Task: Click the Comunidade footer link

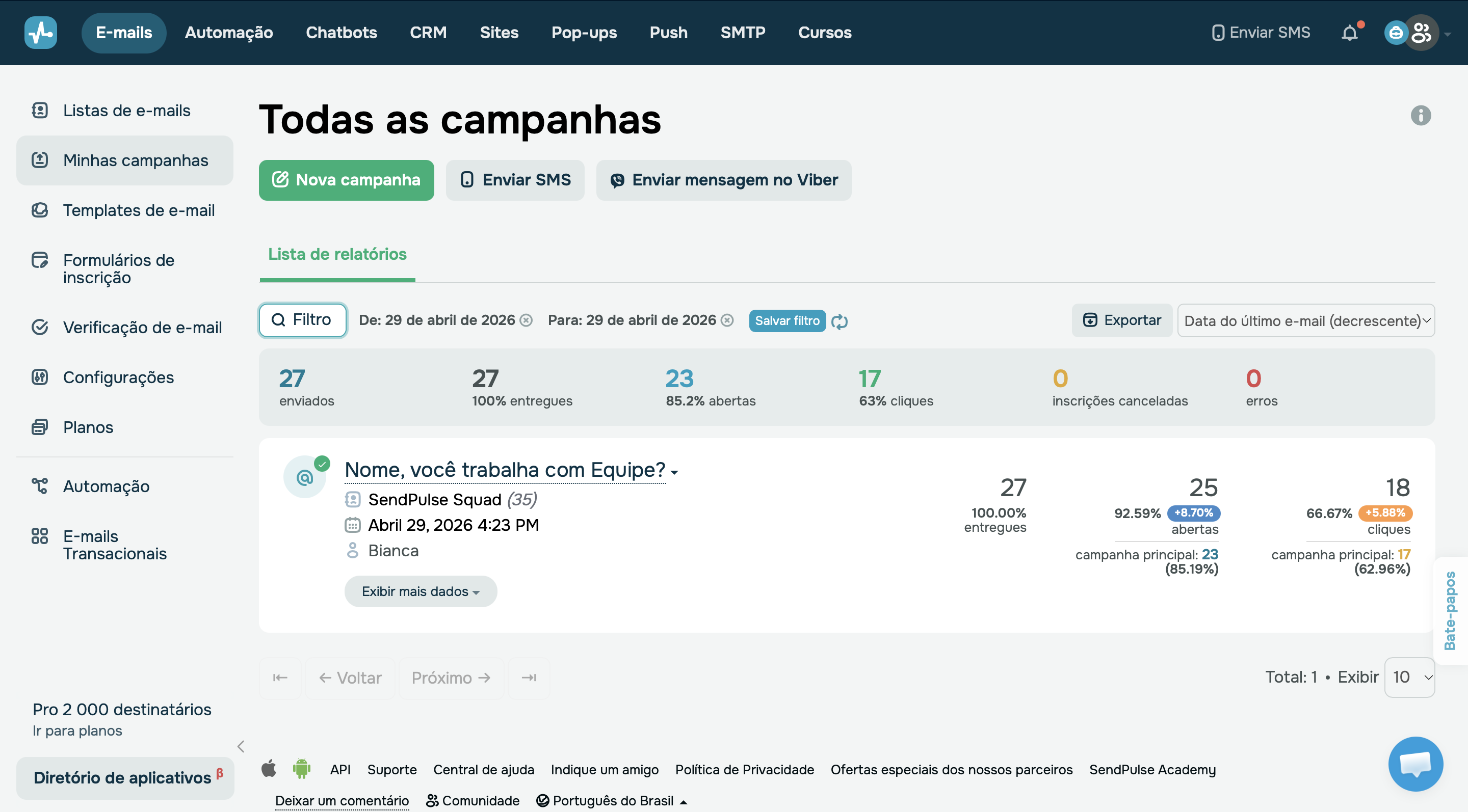Action: [x=473, y=801]
